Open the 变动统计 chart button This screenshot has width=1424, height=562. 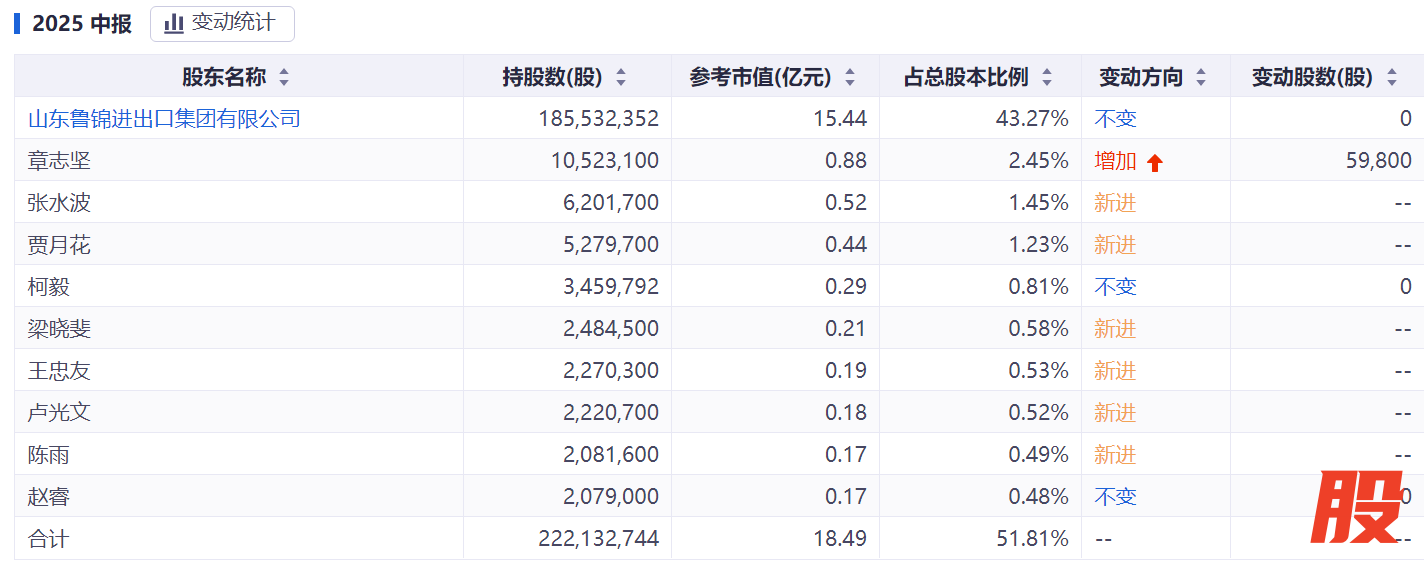pos(222,23)
